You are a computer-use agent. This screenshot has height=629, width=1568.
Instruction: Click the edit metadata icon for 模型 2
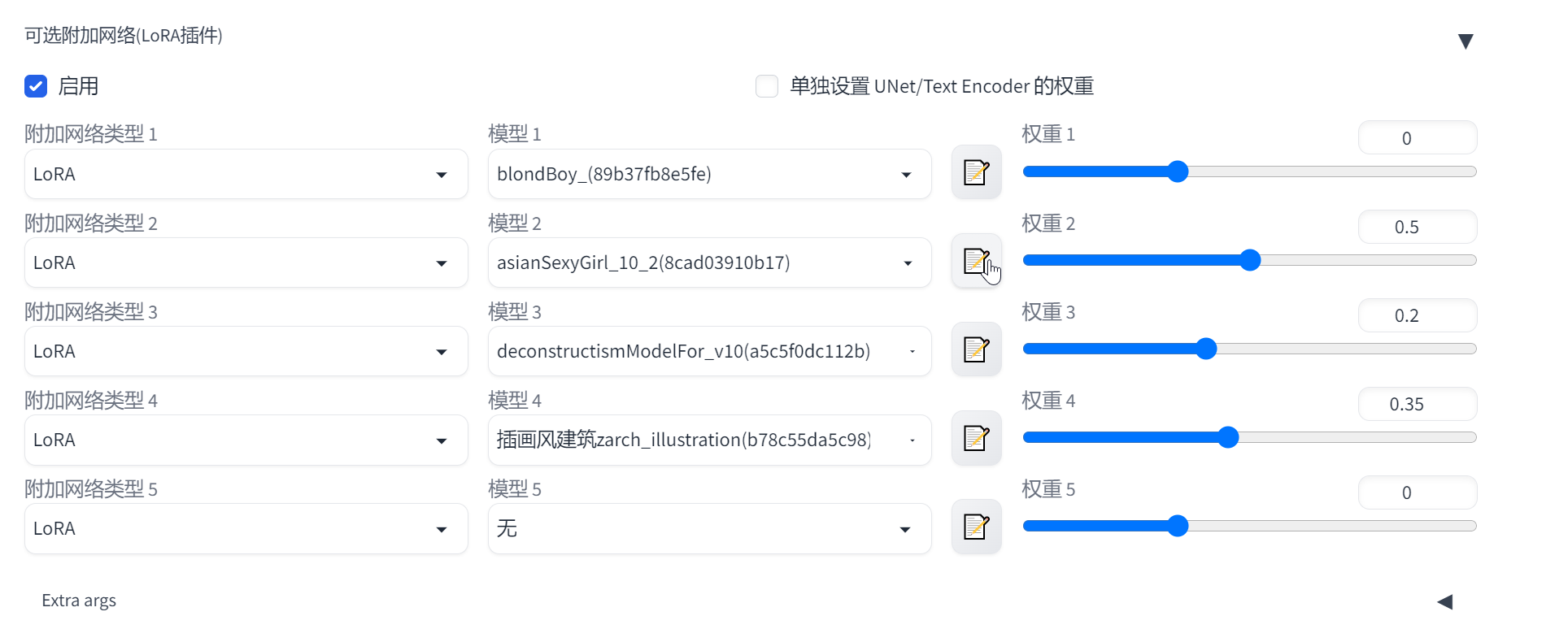point(976,261)
